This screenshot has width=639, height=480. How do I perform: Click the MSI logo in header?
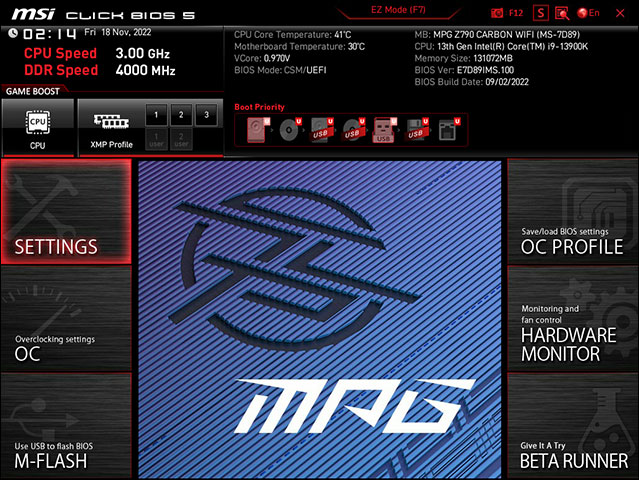pyautogui.click(x=33, y=14)
